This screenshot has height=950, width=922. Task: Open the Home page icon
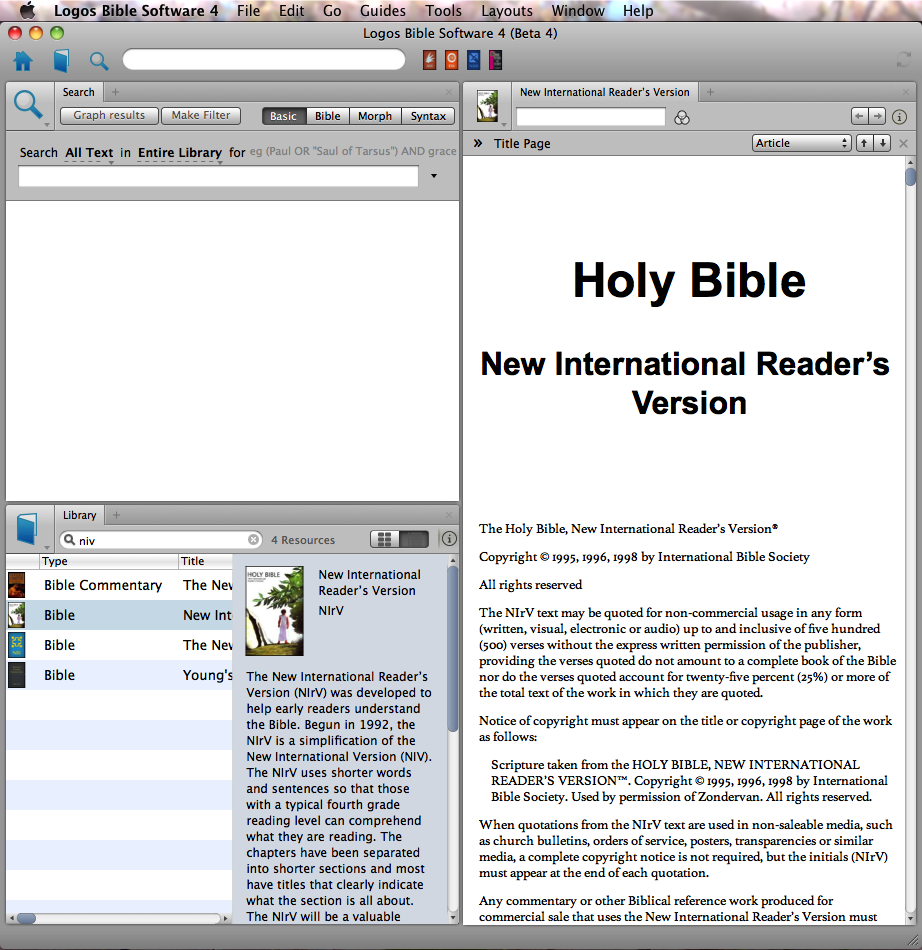23,61
